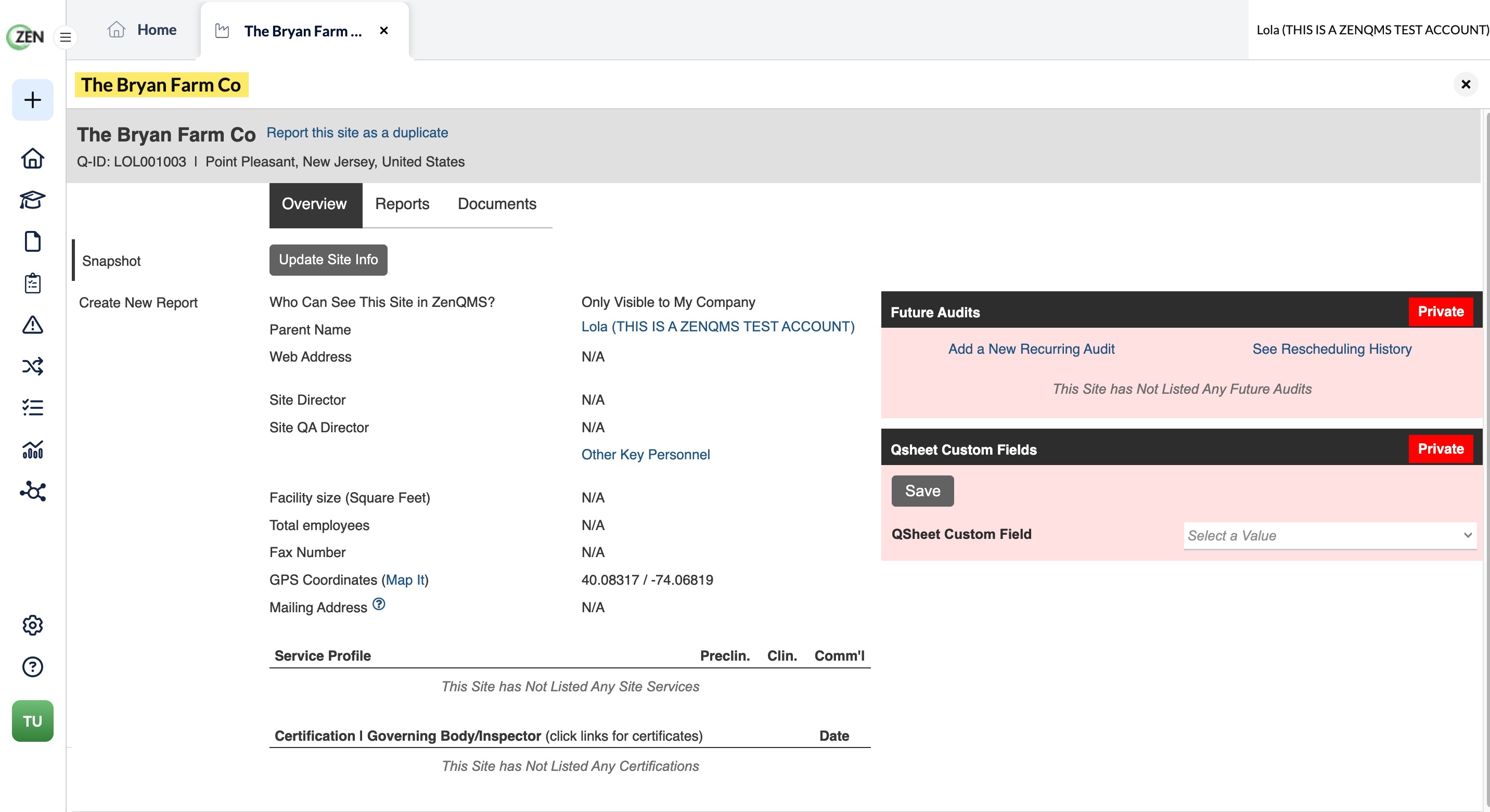The image size is (1490, 812).
Task: Switch to the Home tab
Action: click(x=143, y=30)
